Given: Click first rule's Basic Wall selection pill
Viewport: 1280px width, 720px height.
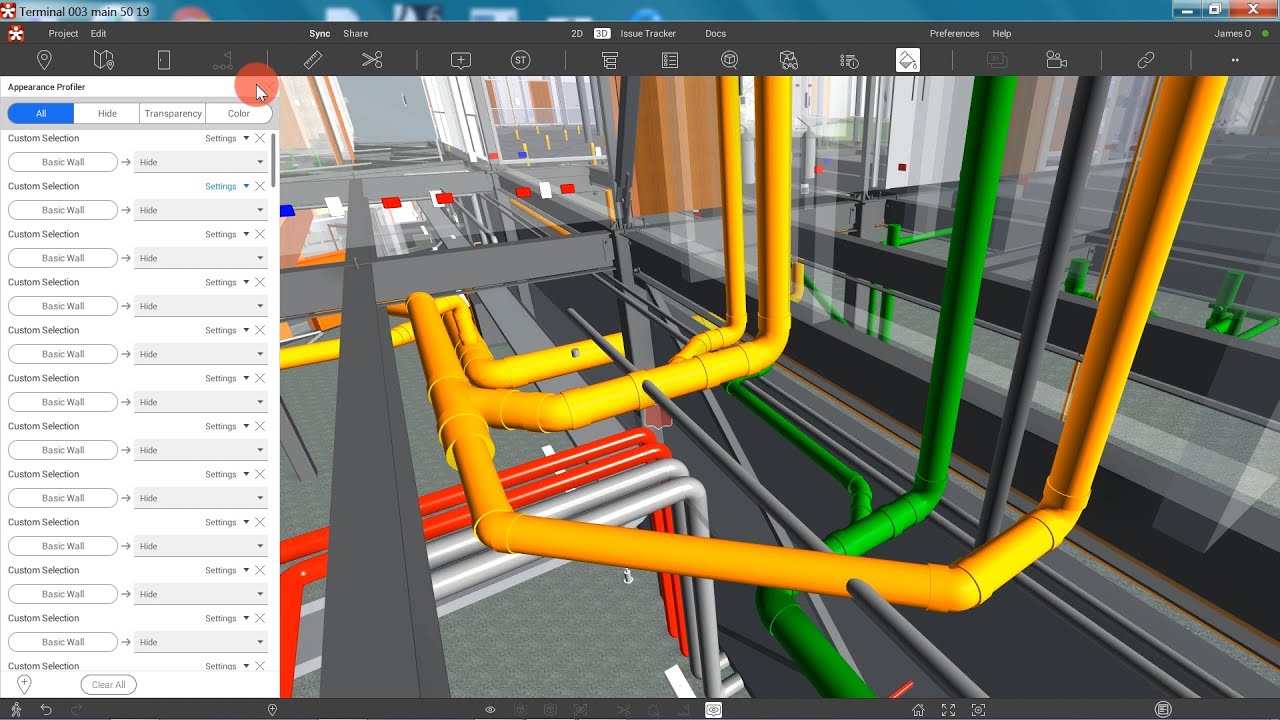Looking at the screenshot, I should click(x=63, y=162).
